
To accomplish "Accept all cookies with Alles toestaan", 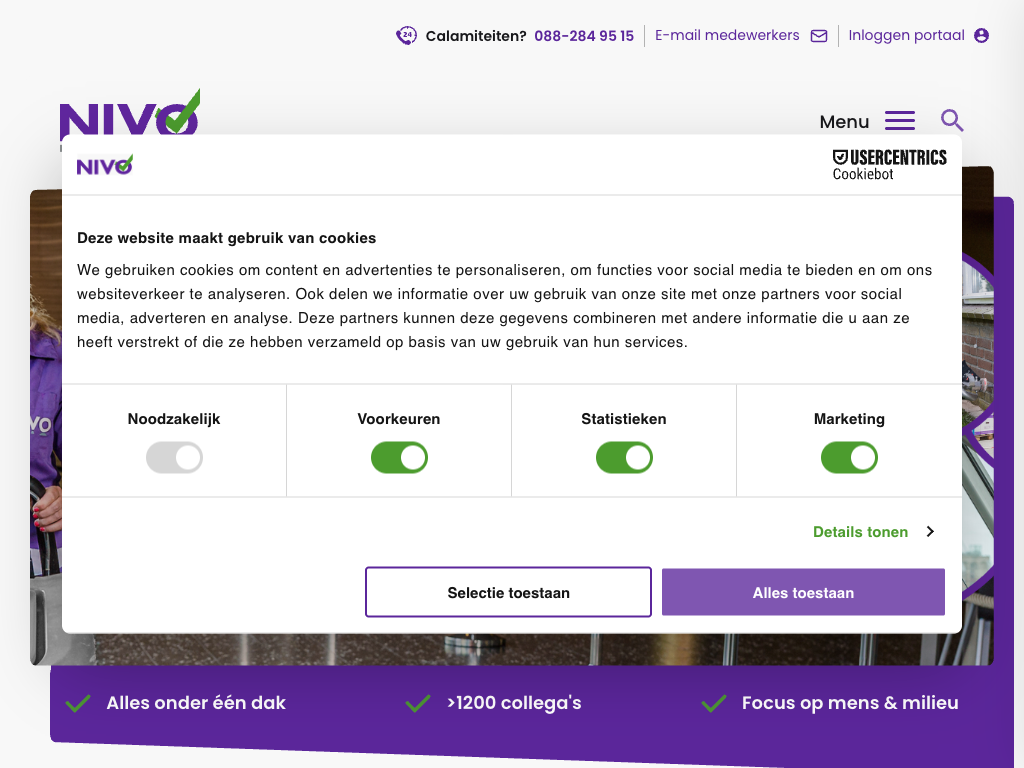I will 803,593.
